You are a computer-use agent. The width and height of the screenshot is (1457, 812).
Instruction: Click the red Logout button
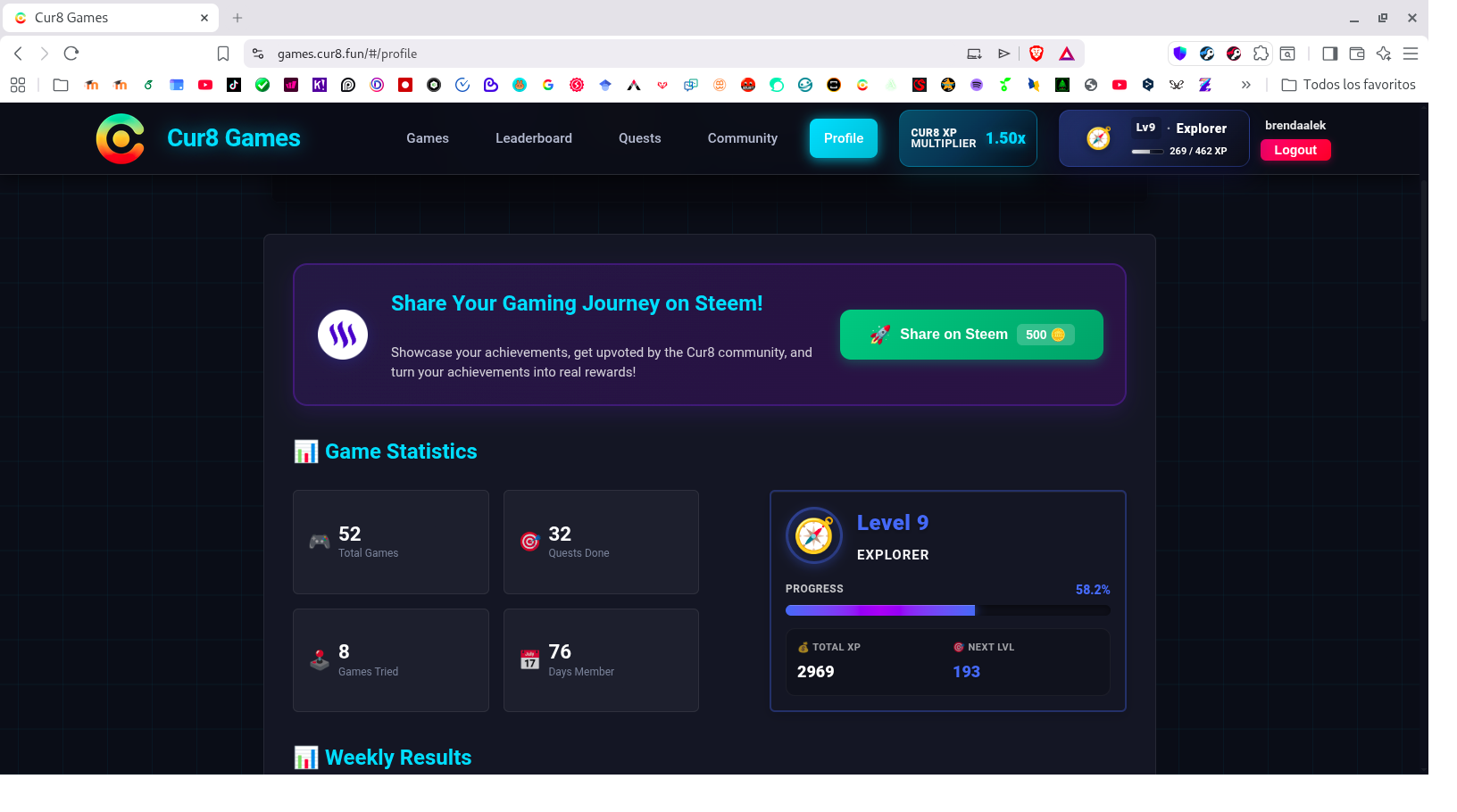click(x=1295, y=150)
